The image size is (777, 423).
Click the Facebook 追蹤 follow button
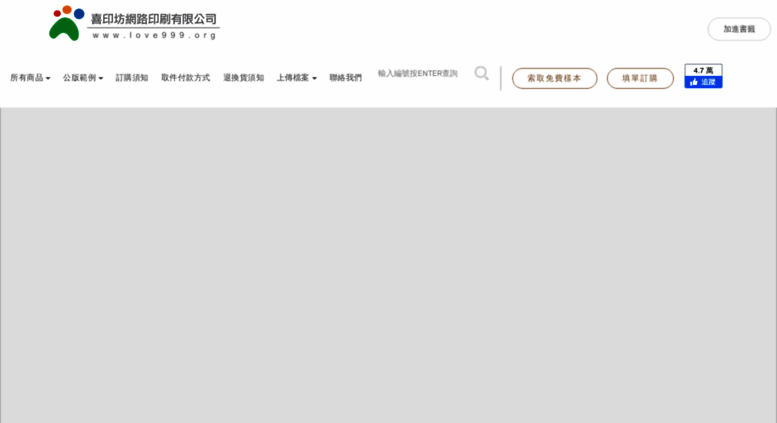pos(703,82)
